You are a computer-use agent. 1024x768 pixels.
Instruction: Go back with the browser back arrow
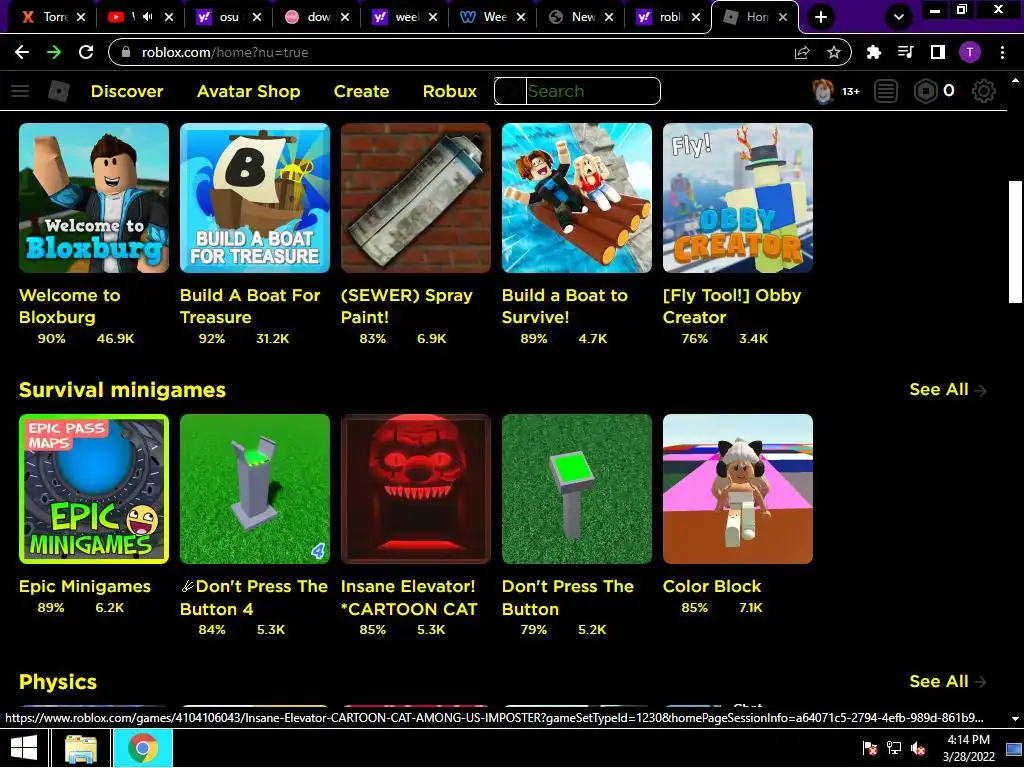tap(22, 52)
